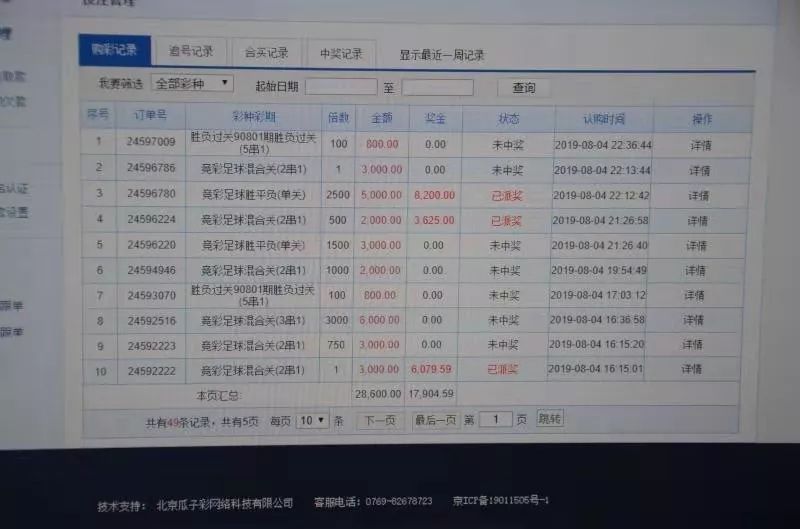Click the 奖金 column header
The image size is (800, 529).
coord(435,118)
